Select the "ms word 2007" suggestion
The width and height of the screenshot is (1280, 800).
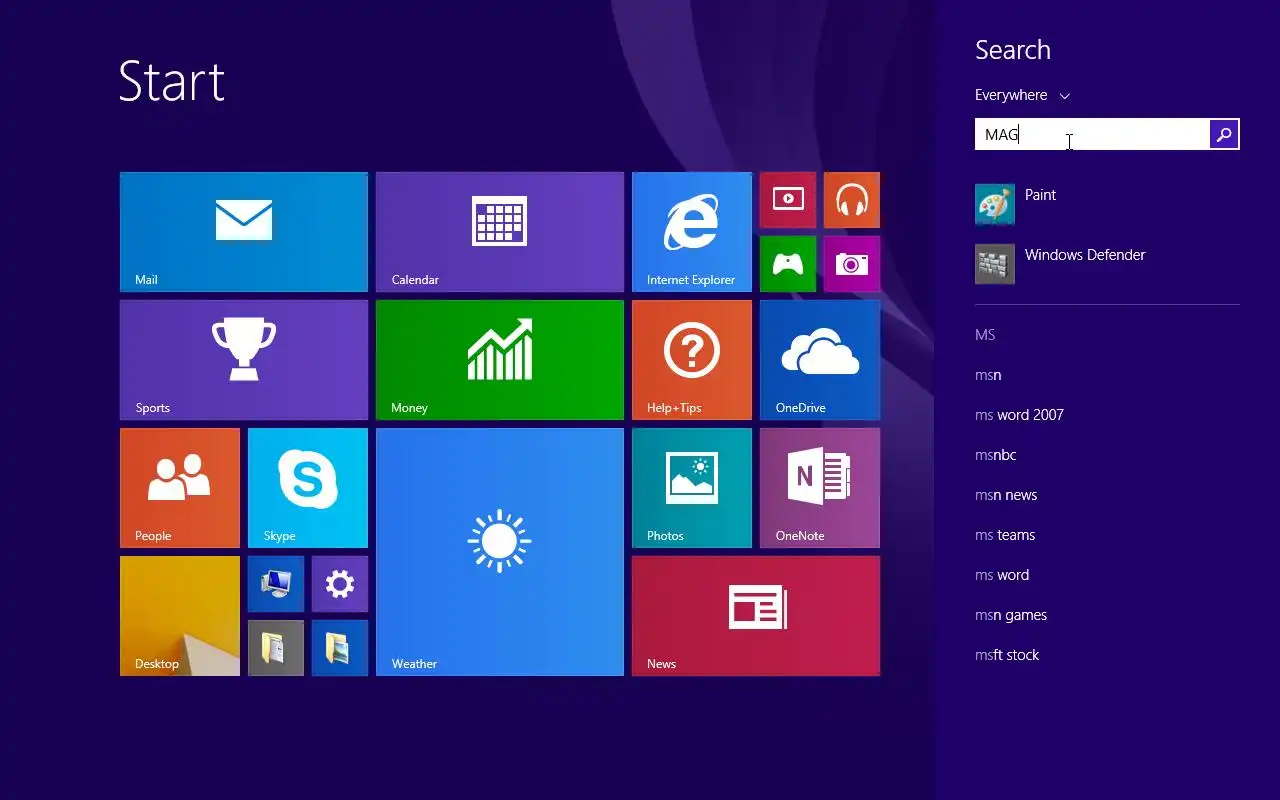(x=1019, y=415)
